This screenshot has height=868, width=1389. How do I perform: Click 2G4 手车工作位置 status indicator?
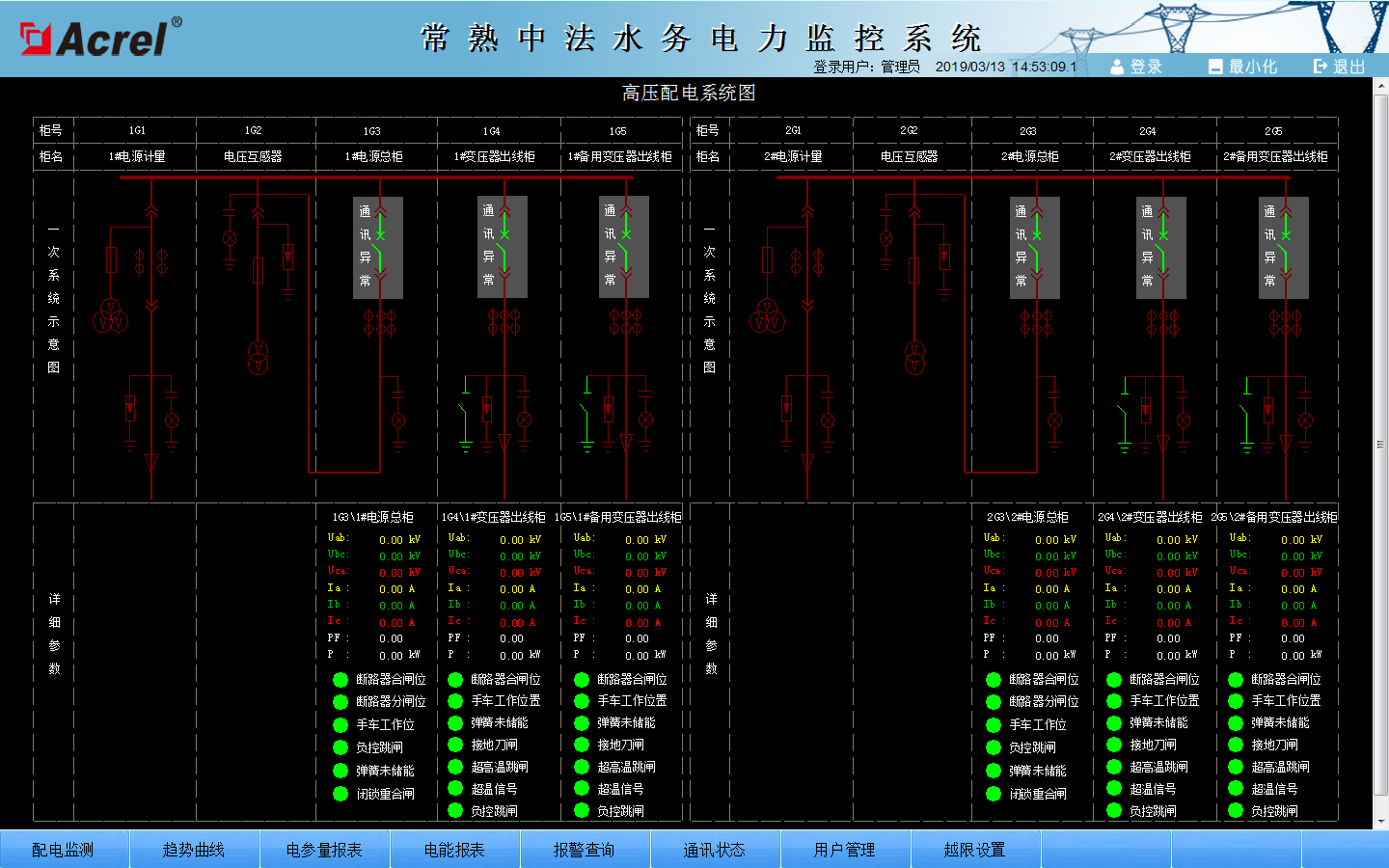1114,701
